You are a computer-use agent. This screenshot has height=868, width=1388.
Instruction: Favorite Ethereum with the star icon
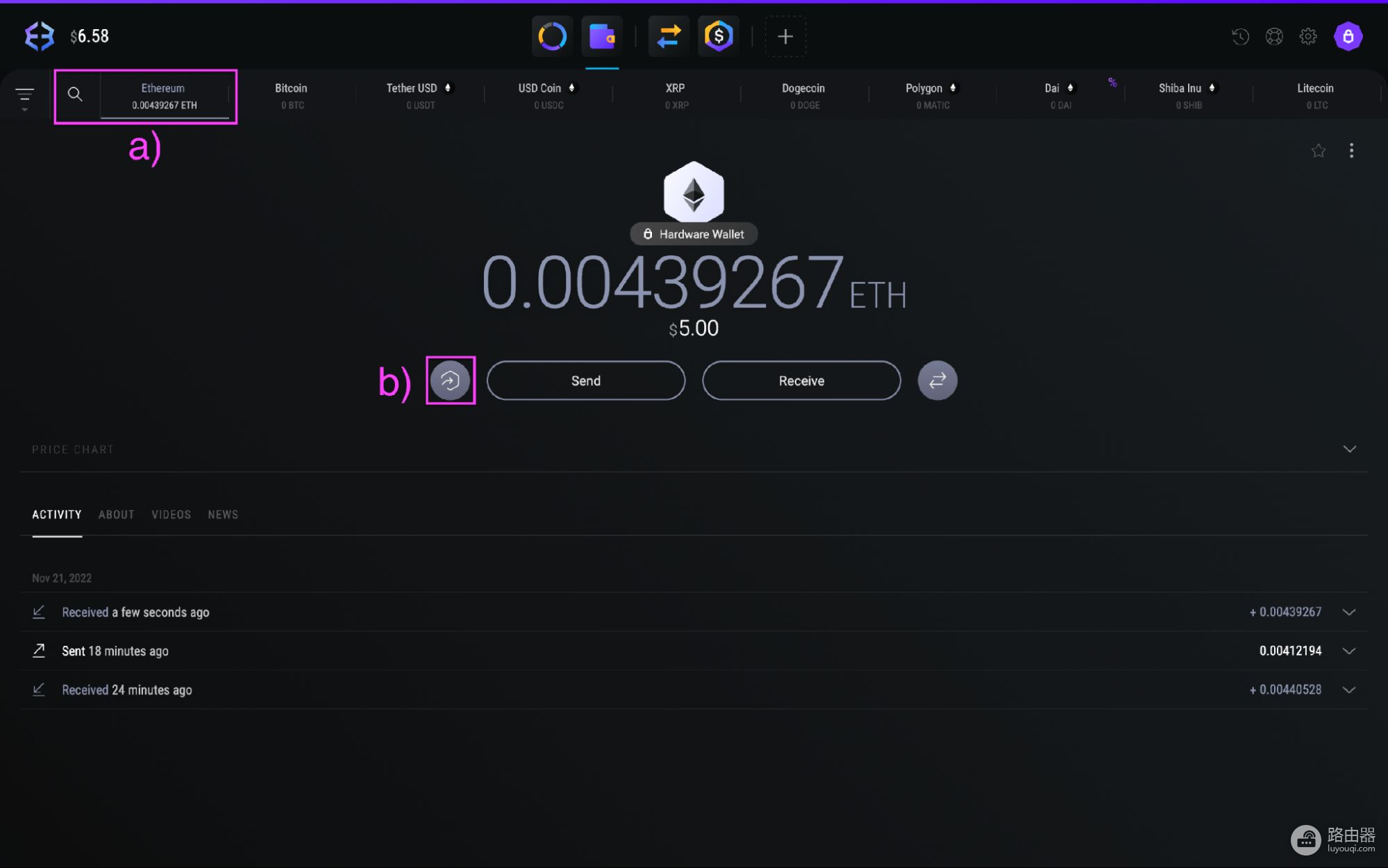click(1318, 151)
